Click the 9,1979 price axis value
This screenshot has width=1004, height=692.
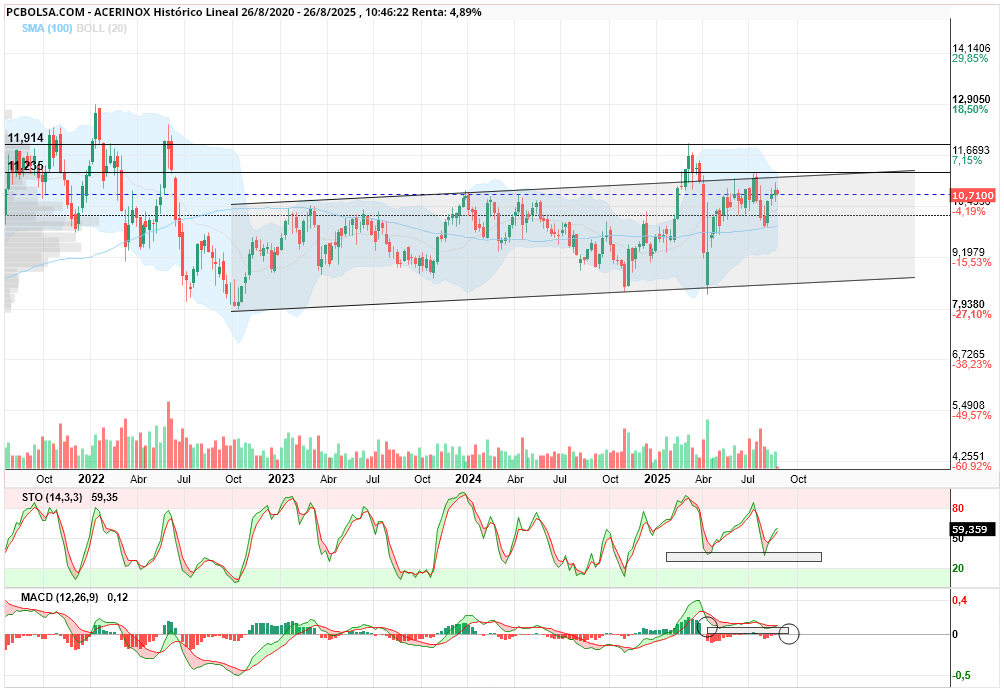click(968, 252)
